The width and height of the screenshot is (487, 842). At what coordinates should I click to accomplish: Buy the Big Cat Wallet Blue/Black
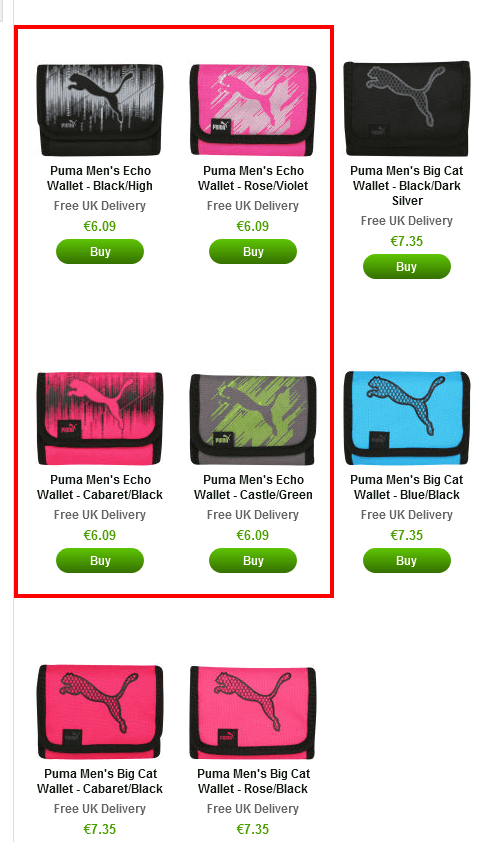(406, 561)
